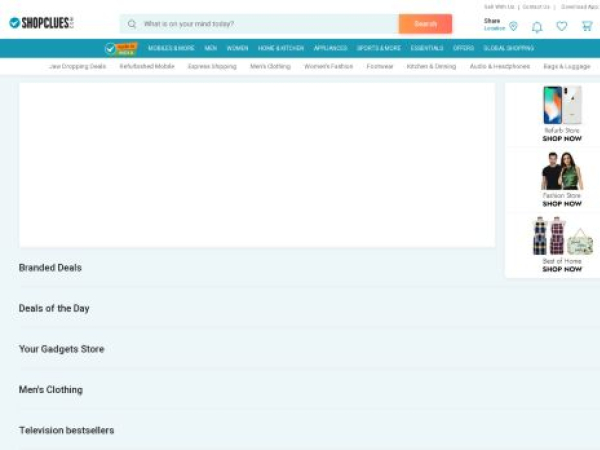The image size is (600, 450).
Task: Click the Deals of the Day heading
Action: coord(54,308)
